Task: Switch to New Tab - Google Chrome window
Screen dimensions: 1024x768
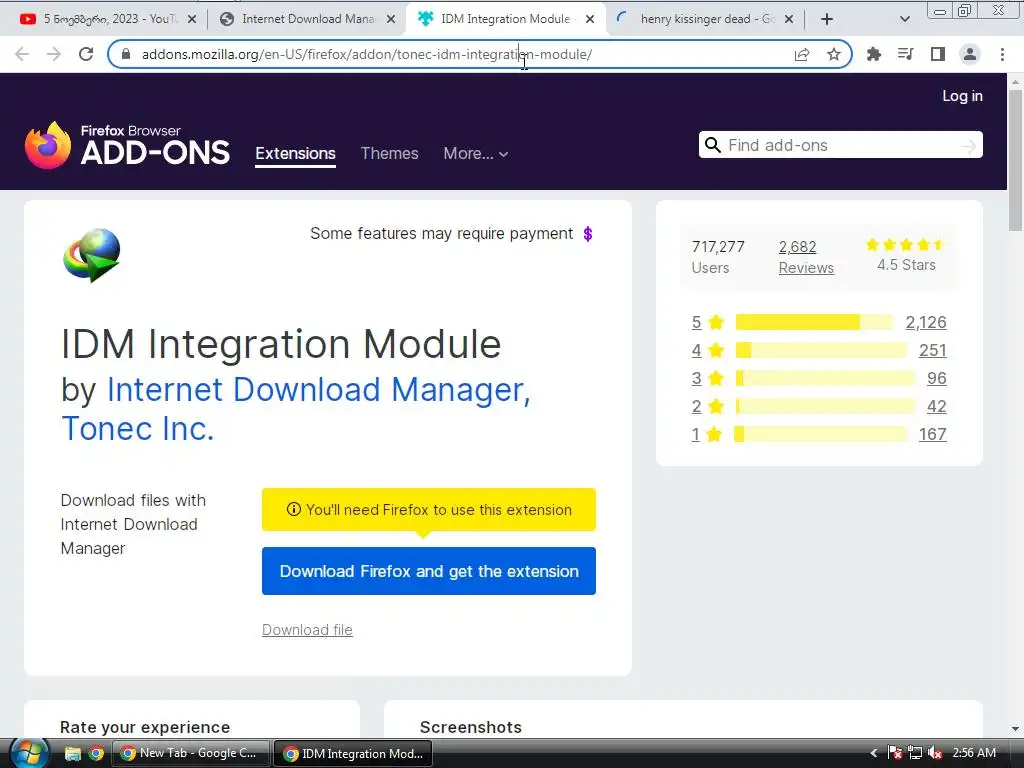Action: click(x=191, y=753)
